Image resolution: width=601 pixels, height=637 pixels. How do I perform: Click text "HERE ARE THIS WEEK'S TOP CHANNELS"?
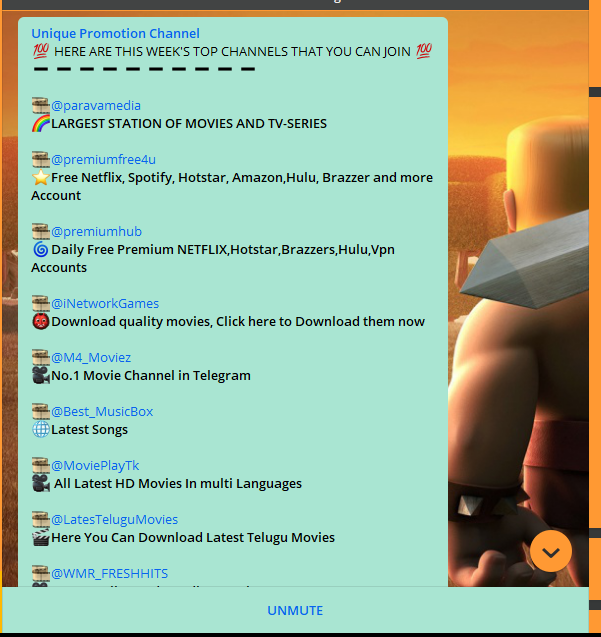coord(171,52)
